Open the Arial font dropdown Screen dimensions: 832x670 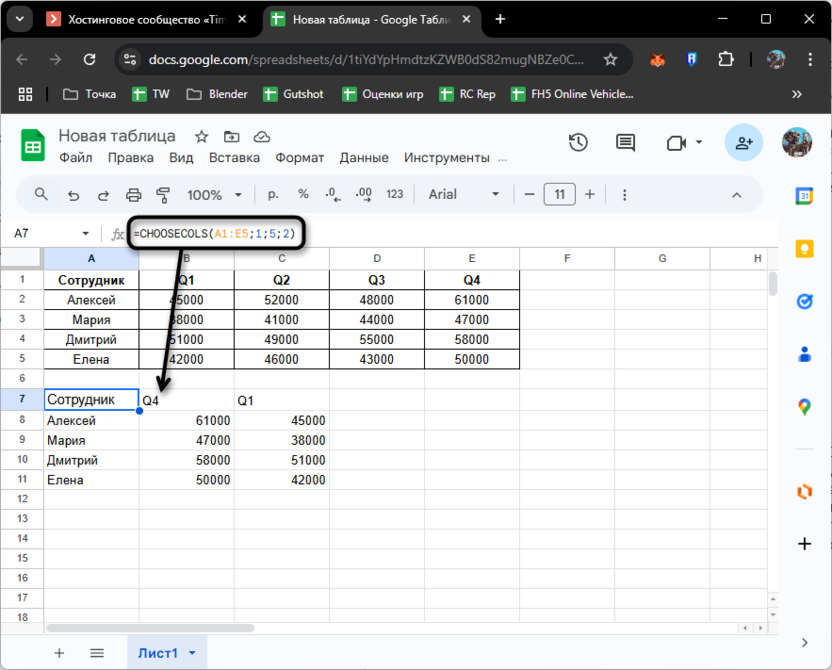[x=464, y=194]
